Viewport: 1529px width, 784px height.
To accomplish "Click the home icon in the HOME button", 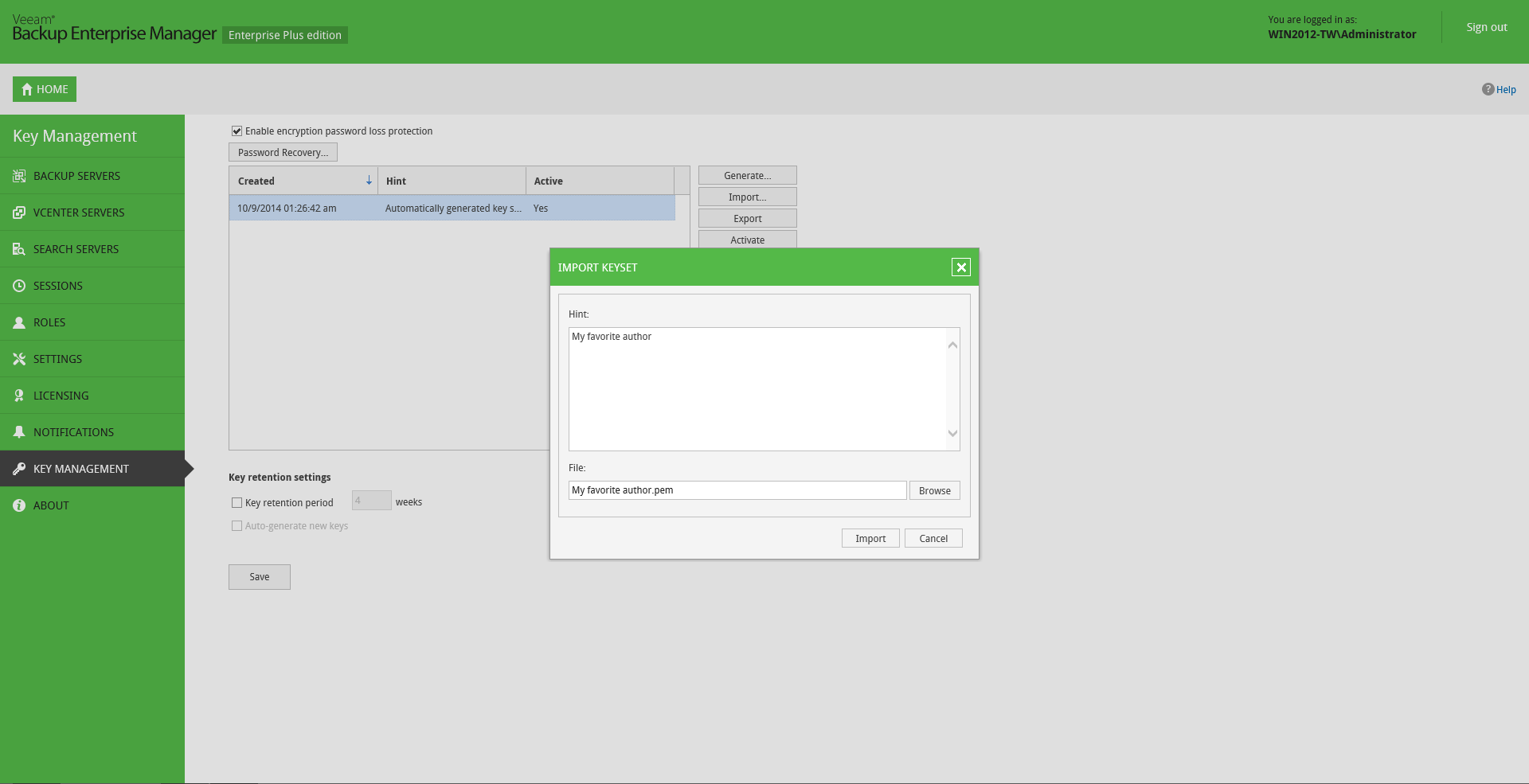I will coord(27,89).
